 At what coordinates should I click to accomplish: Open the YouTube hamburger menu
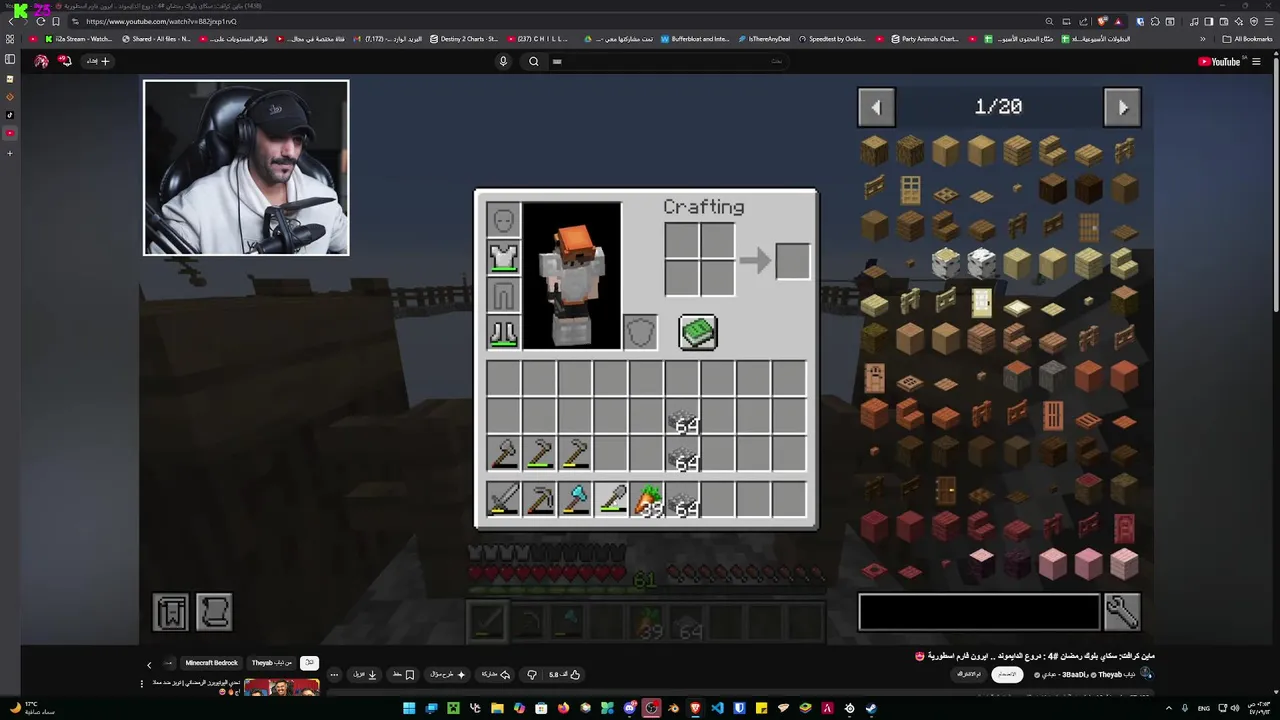[1256, 62]
